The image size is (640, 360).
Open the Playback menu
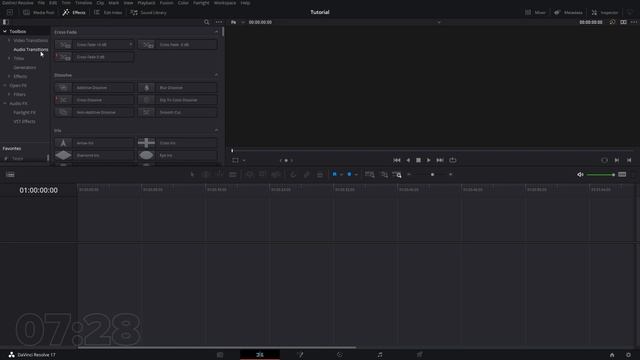pyautogui.click(x=146, y=3)
